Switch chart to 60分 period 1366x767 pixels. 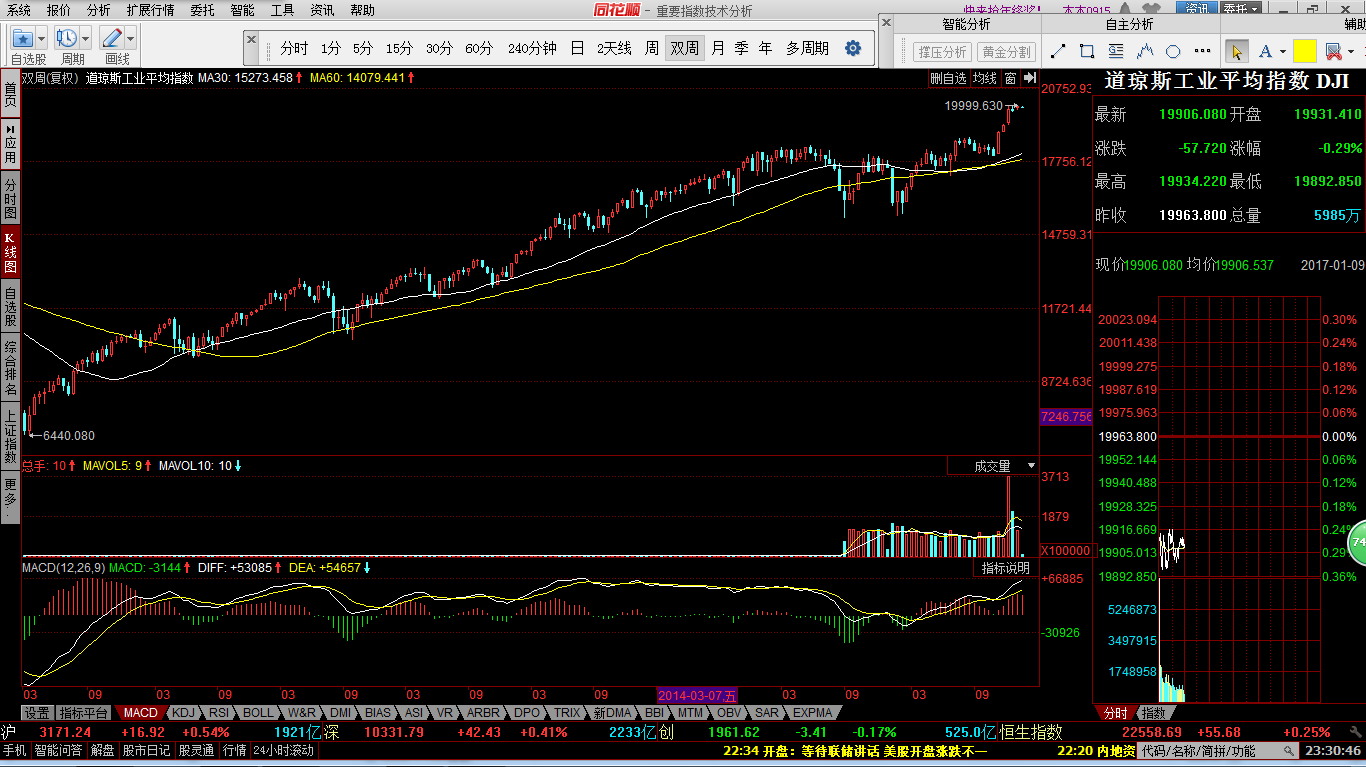pos(479,48)
